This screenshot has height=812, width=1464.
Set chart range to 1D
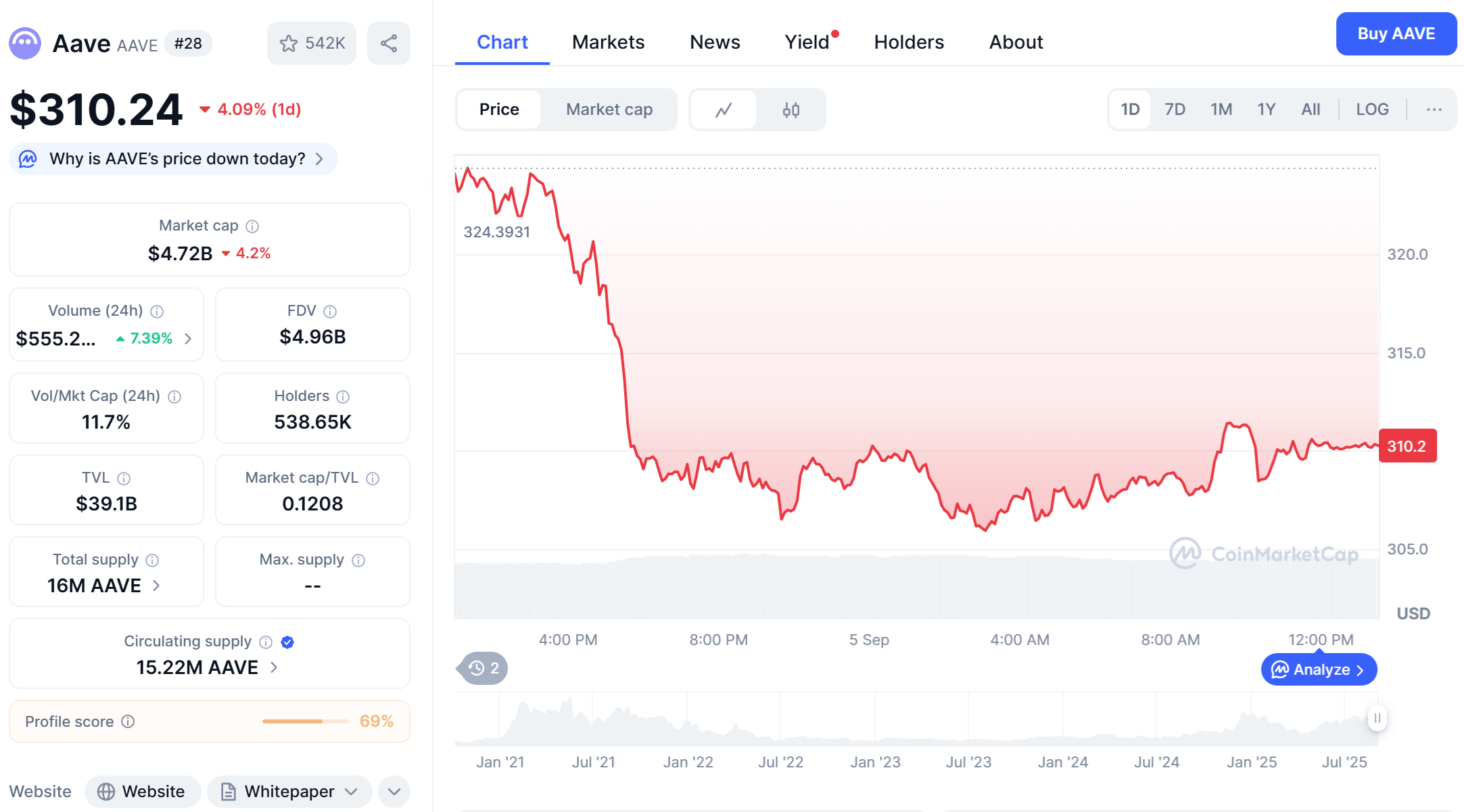(1130, 110)
